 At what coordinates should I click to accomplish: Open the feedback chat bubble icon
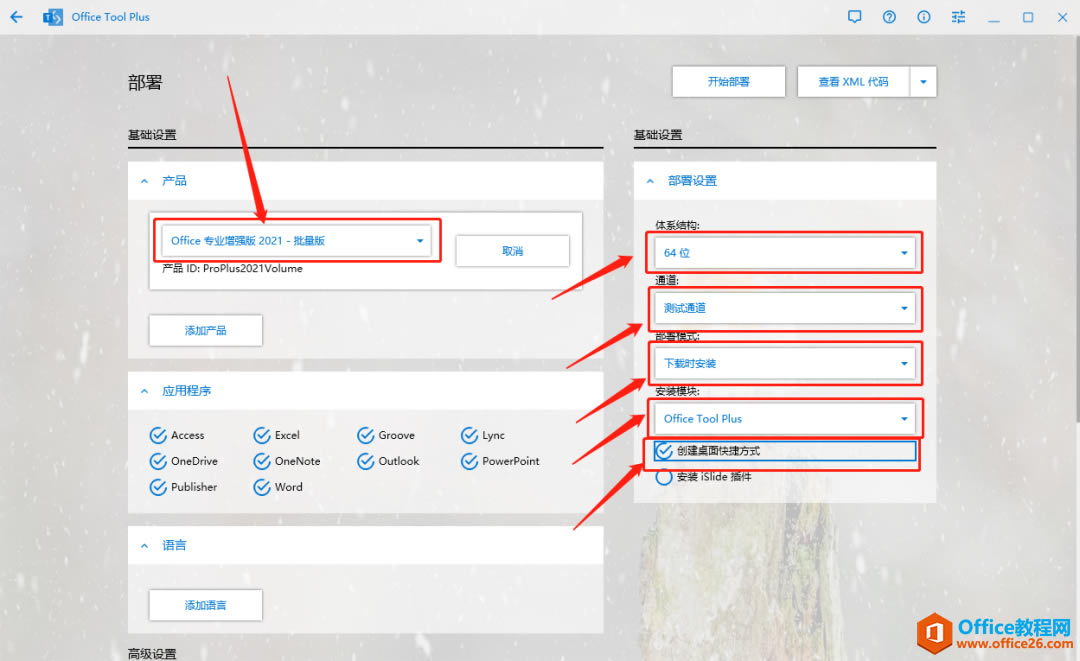tap(854, 17)
